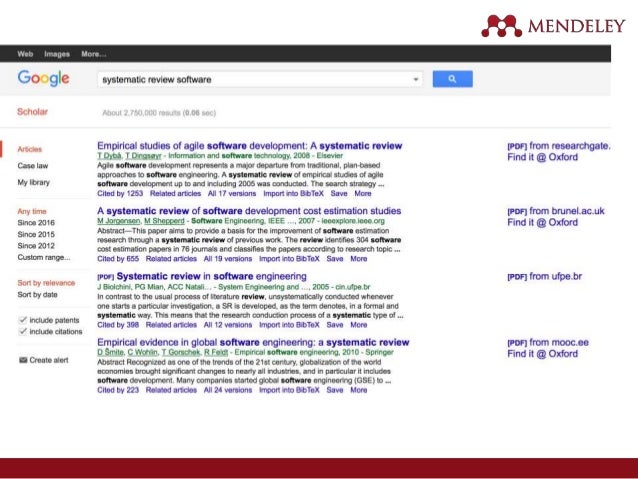Select Articles in the sidebar
The image size is (638, 479).
(x=30, y=149)
